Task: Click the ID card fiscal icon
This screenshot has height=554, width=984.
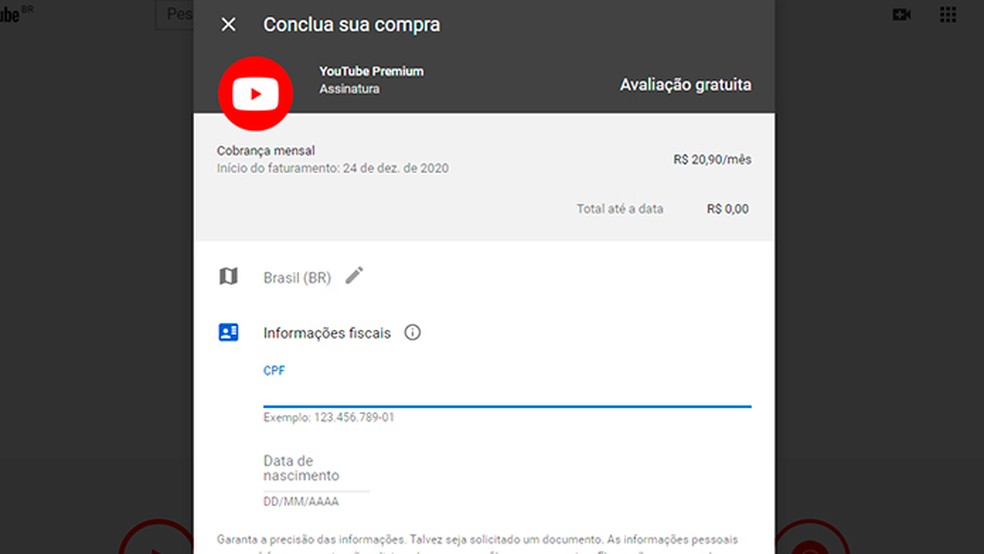Action: point(228,332)
